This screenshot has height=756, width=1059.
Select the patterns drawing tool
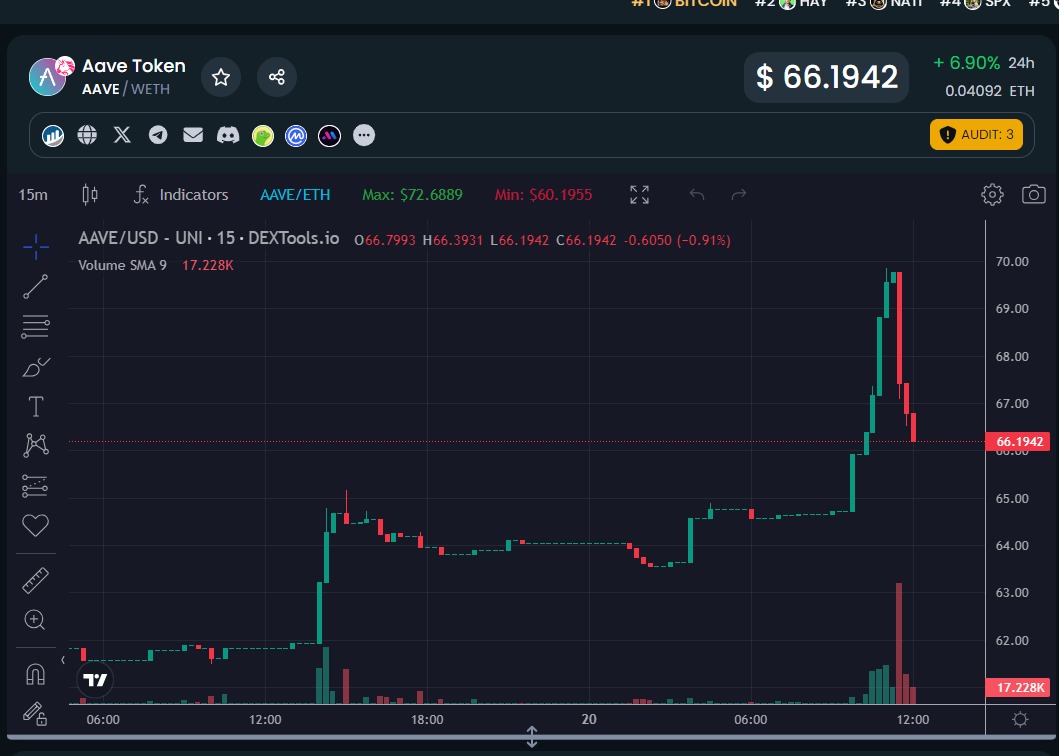tap(35, 445)
